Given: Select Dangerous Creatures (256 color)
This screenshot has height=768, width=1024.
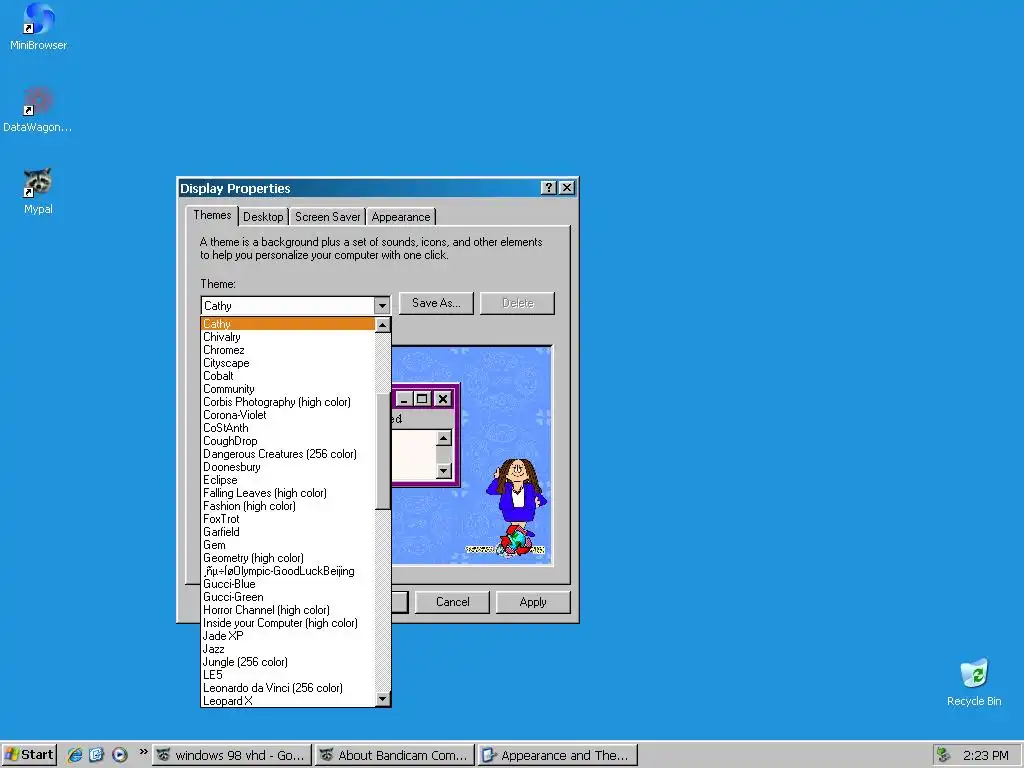Looking at the screenshot, I should click(288, 454).
